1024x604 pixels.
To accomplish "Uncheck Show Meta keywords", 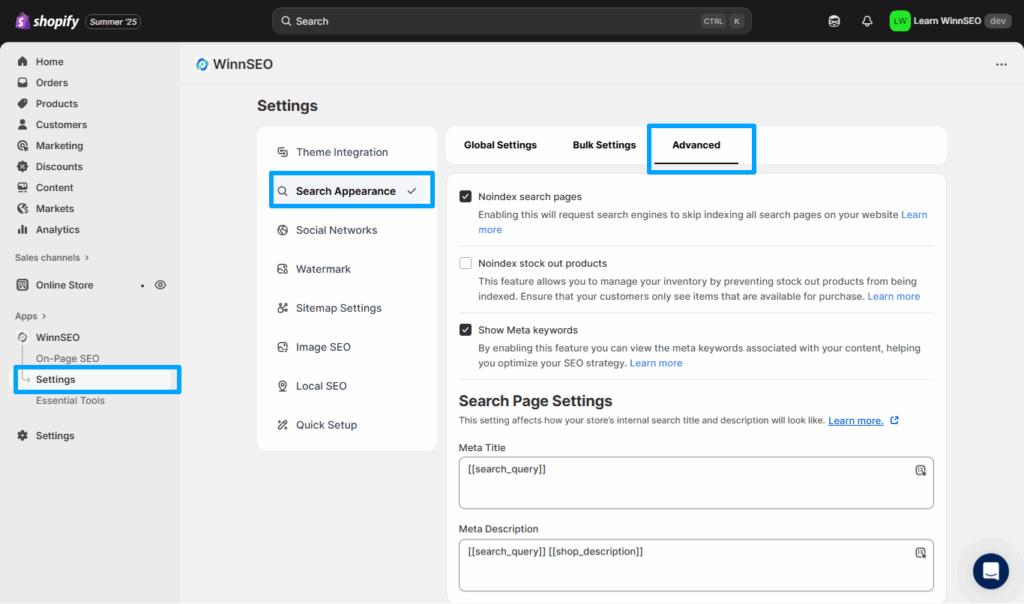I will click(x=465, y=330).
